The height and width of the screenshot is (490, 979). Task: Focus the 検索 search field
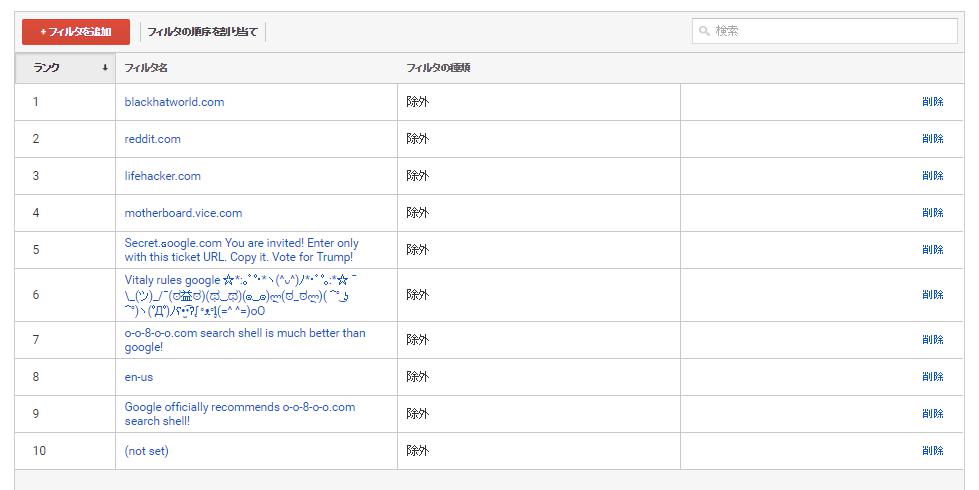click(824, 31)
